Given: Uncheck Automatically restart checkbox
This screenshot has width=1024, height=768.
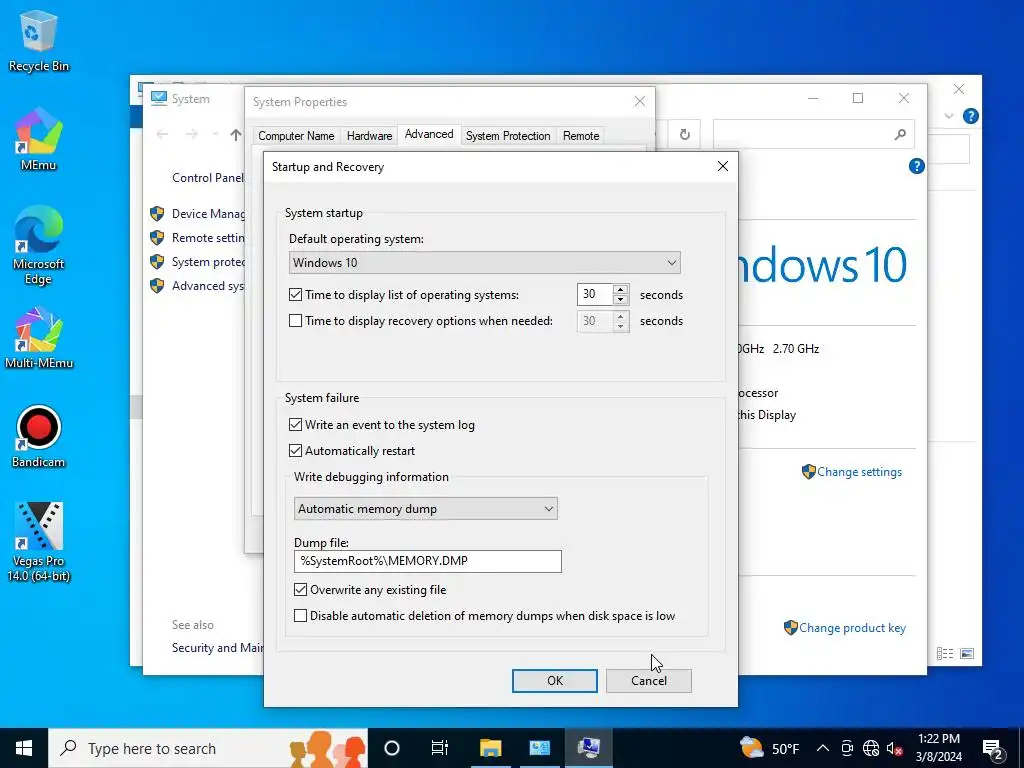Looking at the screenshot, I should (x=295, y=451).
